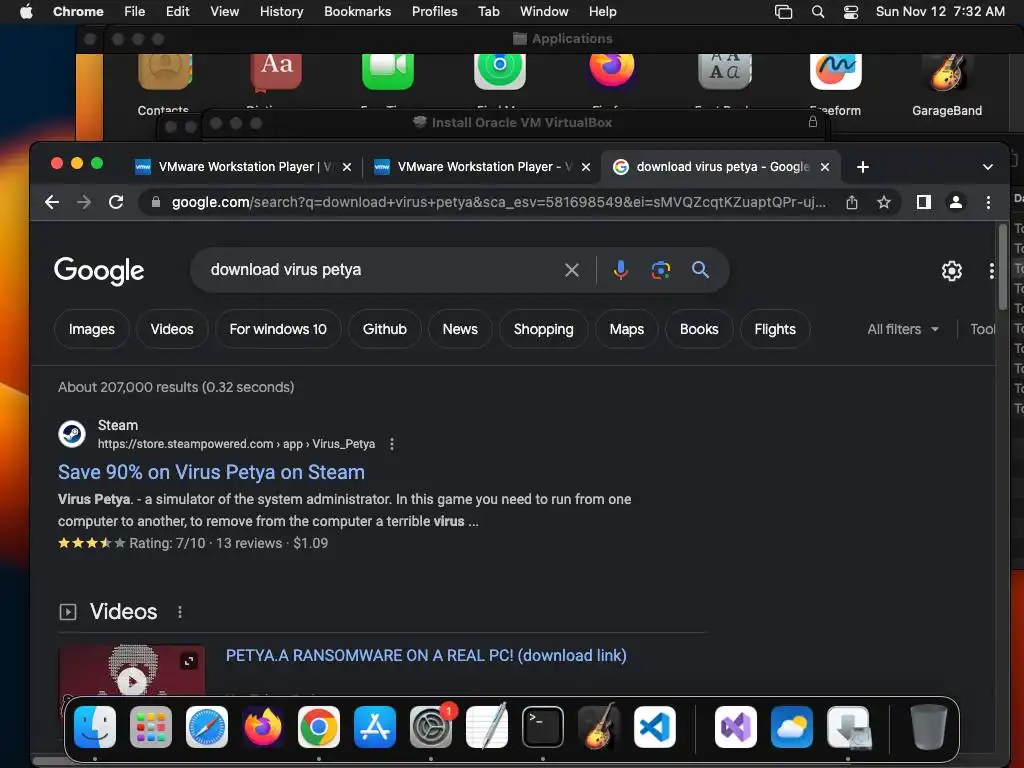Open the share page icon in address bar
Viewport: 1024px width, 768px height.
pos(852,202)
